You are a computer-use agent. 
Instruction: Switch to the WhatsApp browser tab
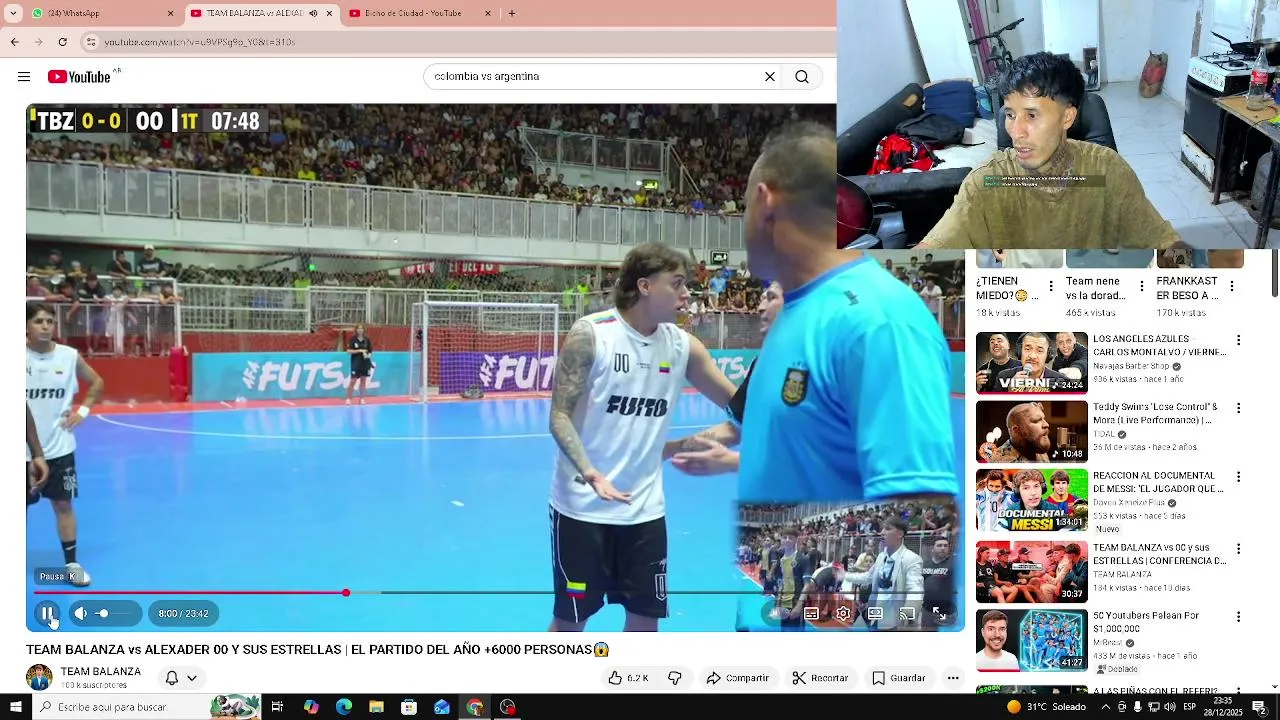[95, 13]
